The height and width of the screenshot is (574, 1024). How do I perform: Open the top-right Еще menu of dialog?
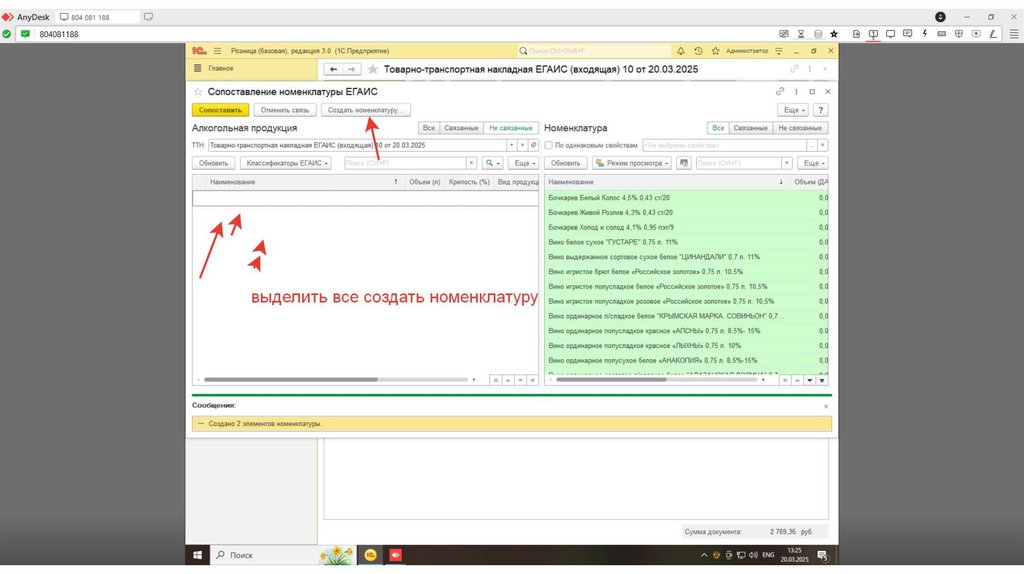point(792,110)
